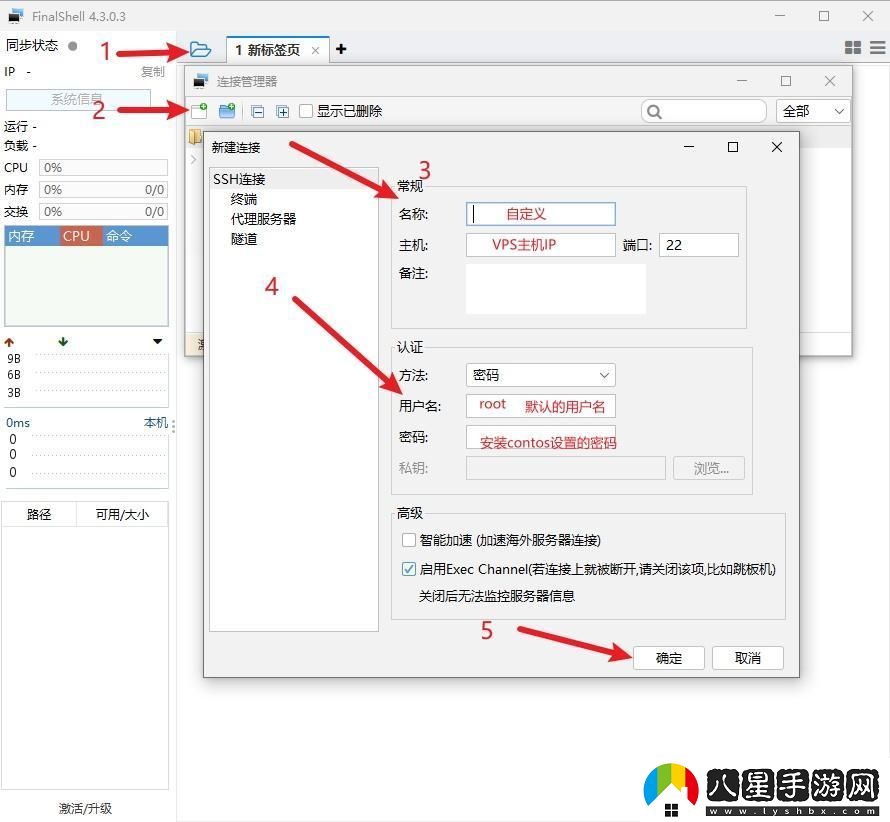
Task: Click the 端口 field showing 22
Action: coord(699,245)
